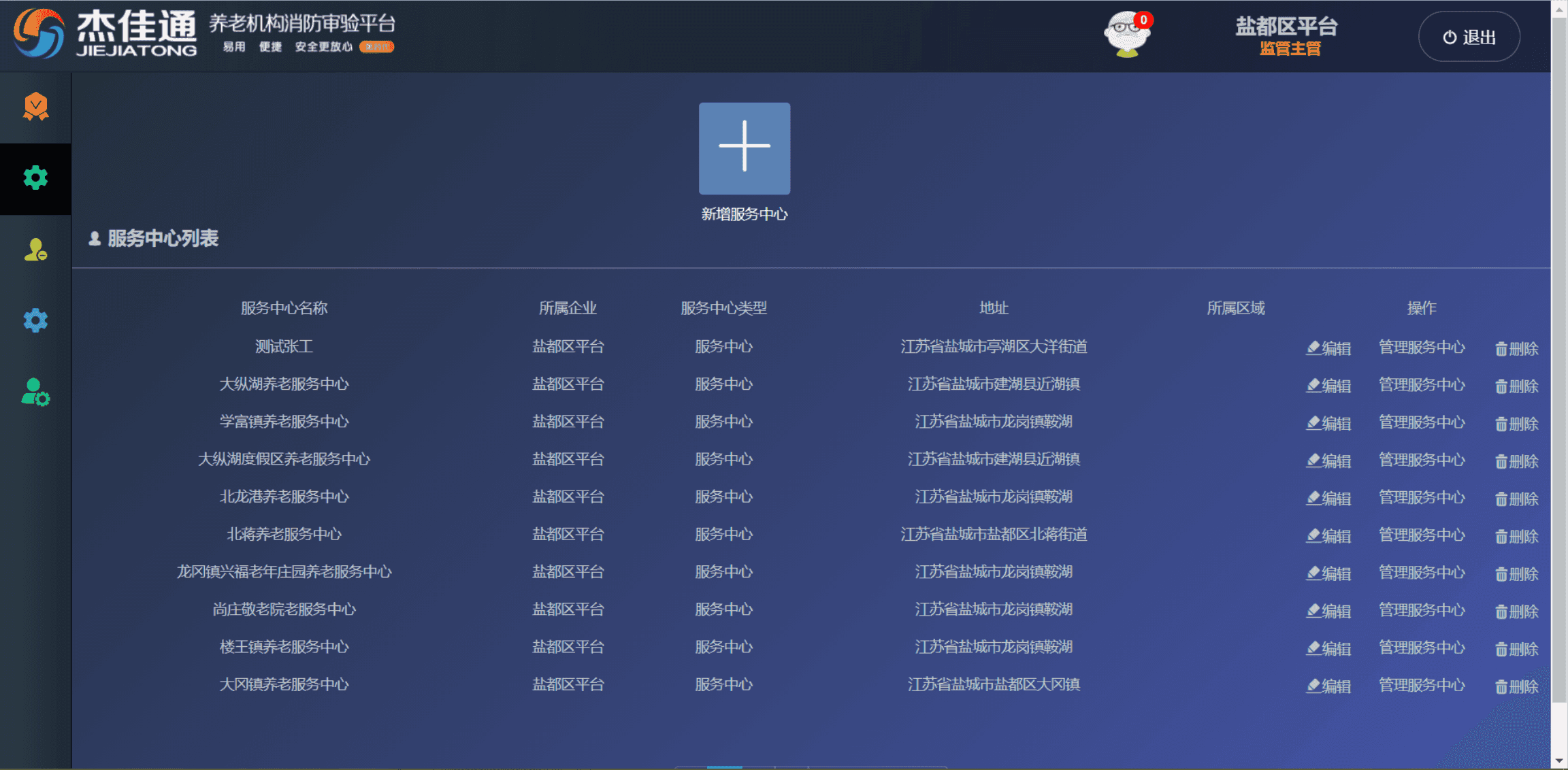Open the yellow user sidebar icon
1568x770 pixels.
coord(35,250)
